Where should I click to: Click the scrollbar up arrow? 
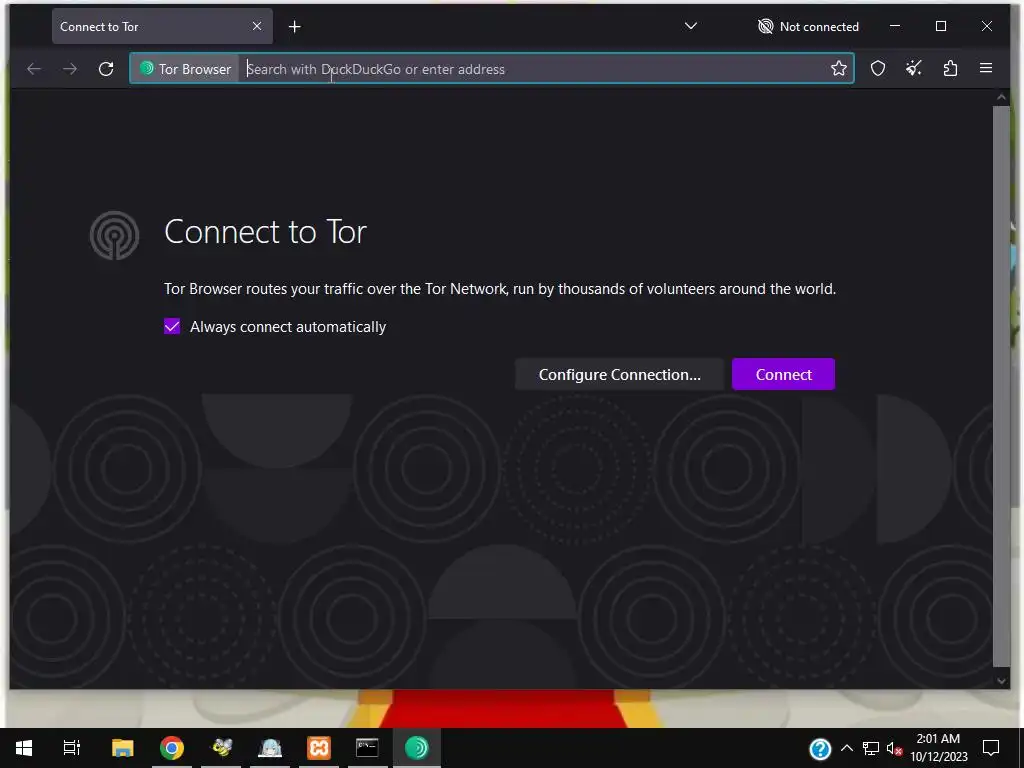click(x=1000, y=97)
